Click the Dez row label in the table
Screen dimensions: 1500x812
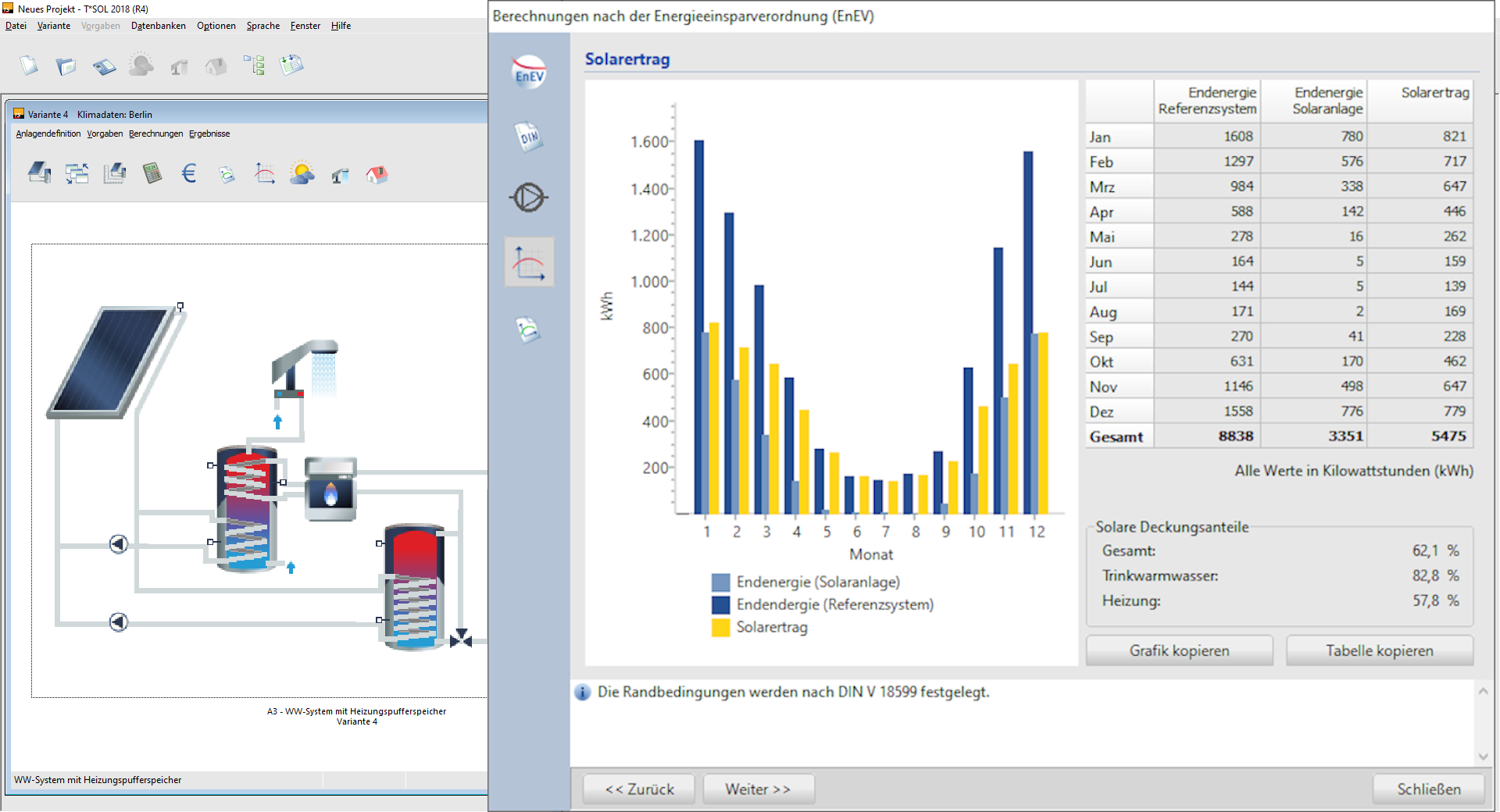pyautogui.click(x=1119, y=411)
